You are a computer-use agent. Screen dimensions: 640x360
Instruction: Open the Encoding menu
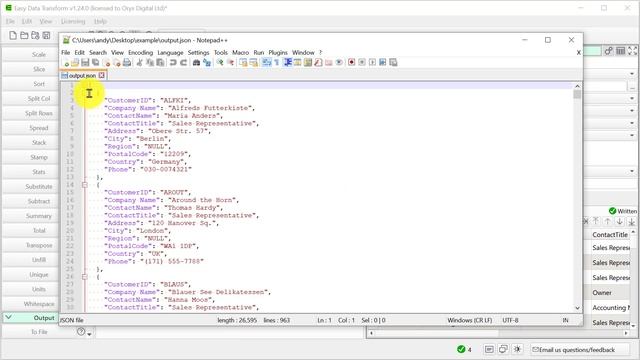coord(140,53)
